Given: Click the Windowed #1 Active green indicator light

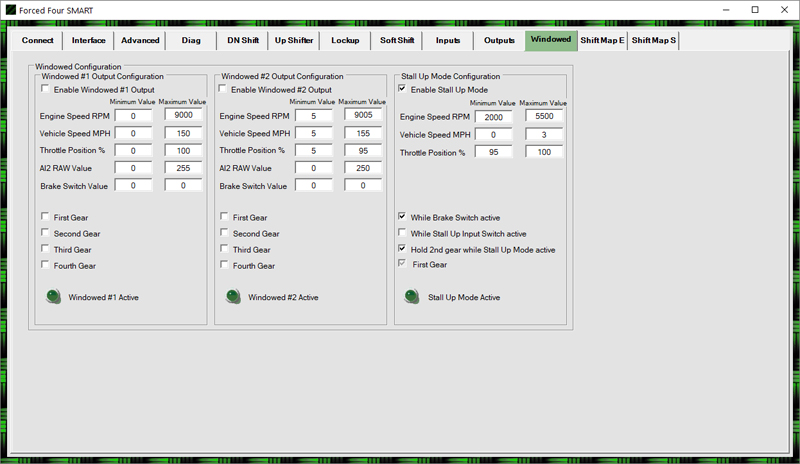Looking at the screenshot, I should click(x=52, y=297).
